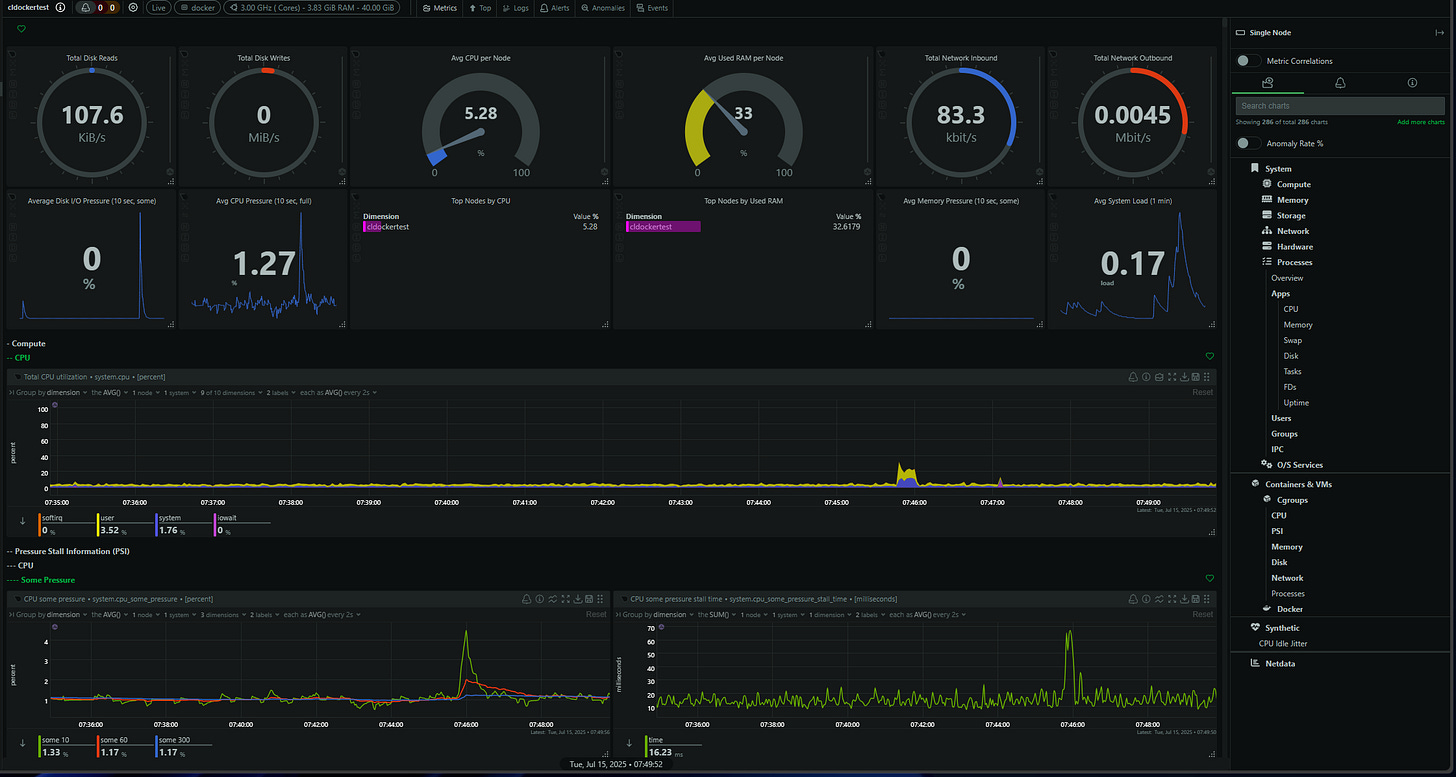Expand the sort arrow beside softirq legend
This screenshot has width=1456, height=777.
pyautogui.click(x=22, y=521)
